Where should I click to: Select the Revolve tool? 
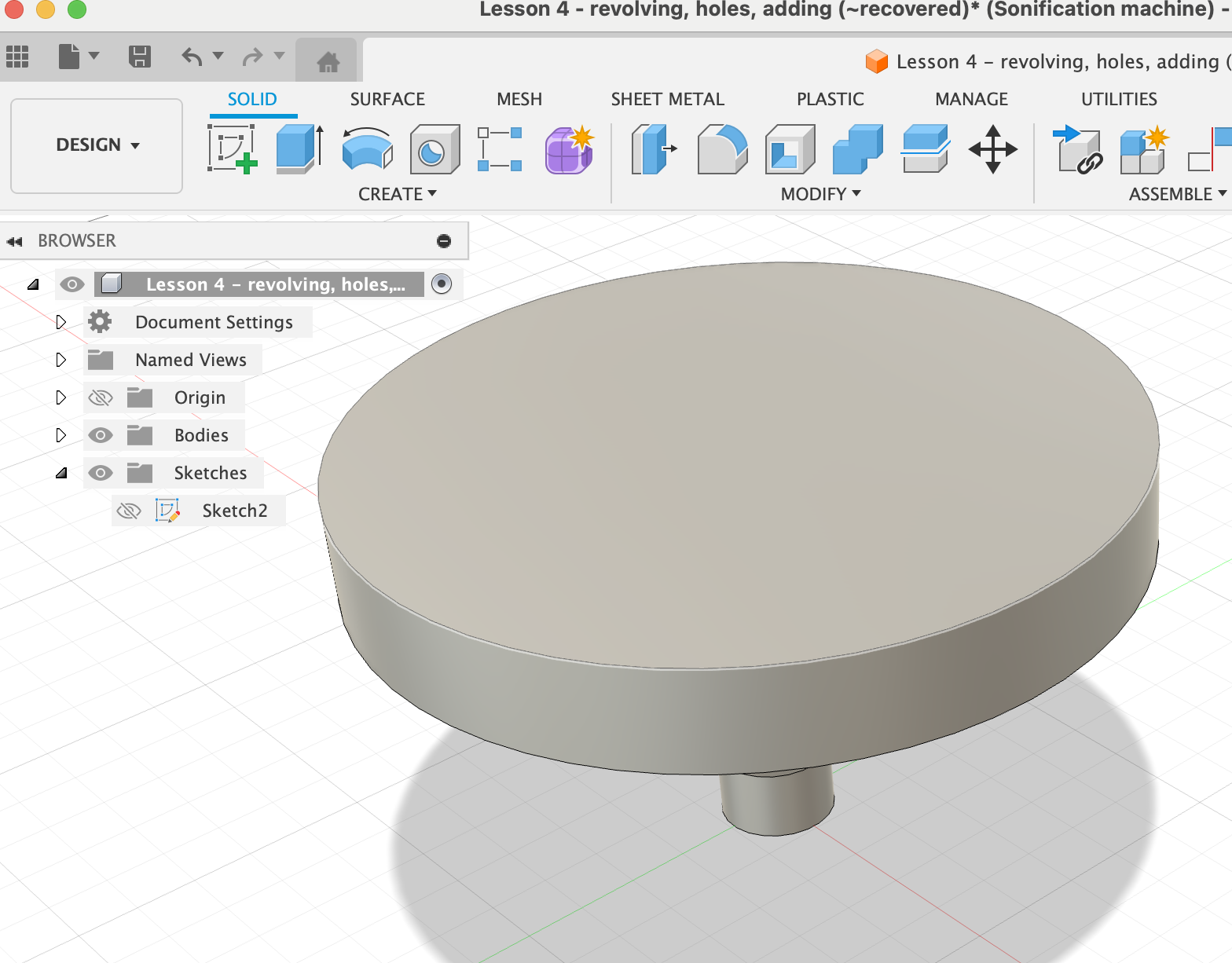point(367,149)
